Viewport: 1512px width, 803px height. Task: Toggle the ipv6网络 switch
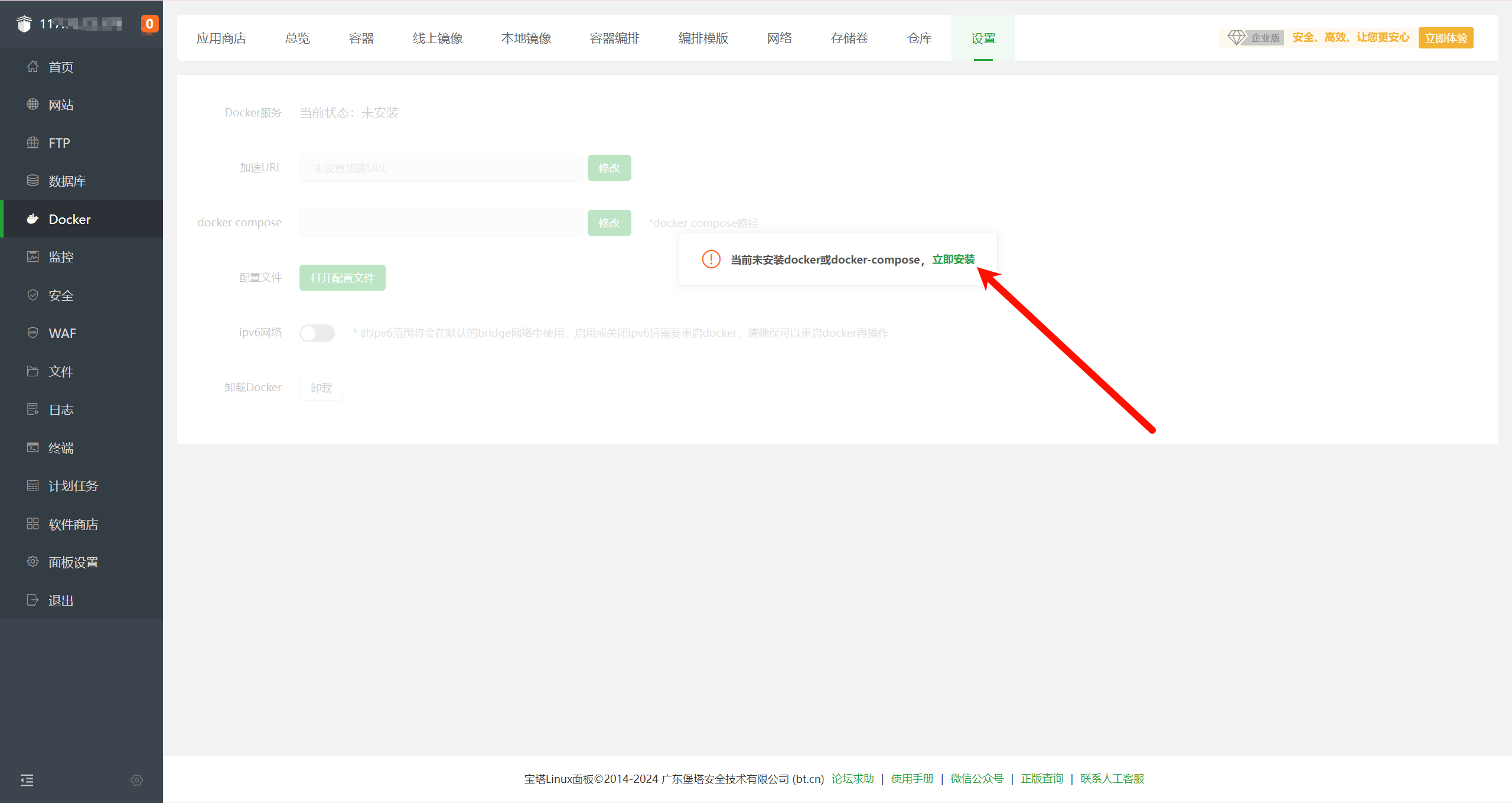coord(317,333)
